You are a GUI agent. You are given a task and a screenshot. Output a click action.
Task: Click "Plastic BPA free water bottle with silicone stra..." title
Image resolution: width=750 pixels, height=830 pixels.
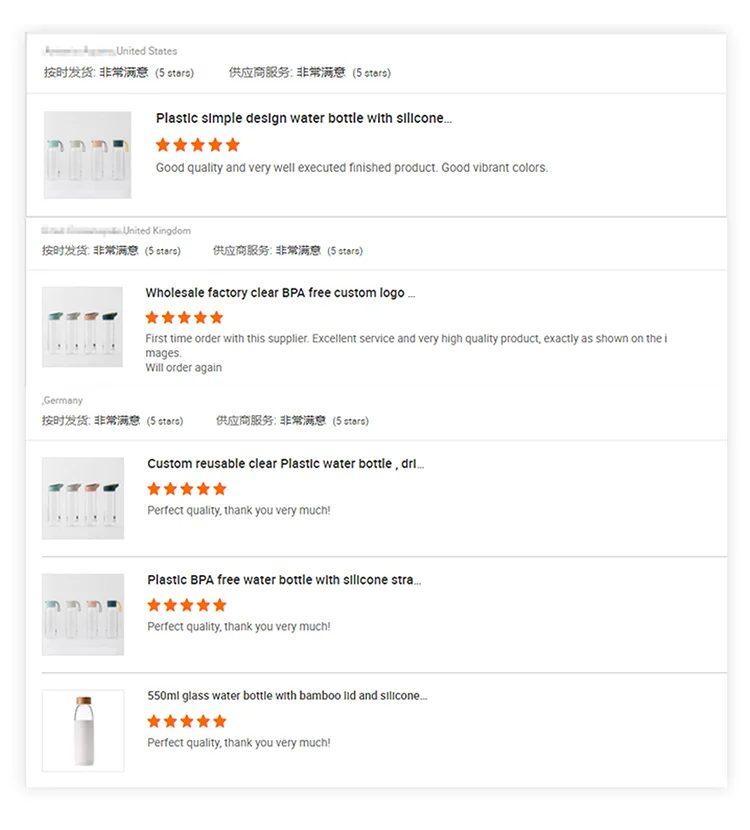point(284,580)
